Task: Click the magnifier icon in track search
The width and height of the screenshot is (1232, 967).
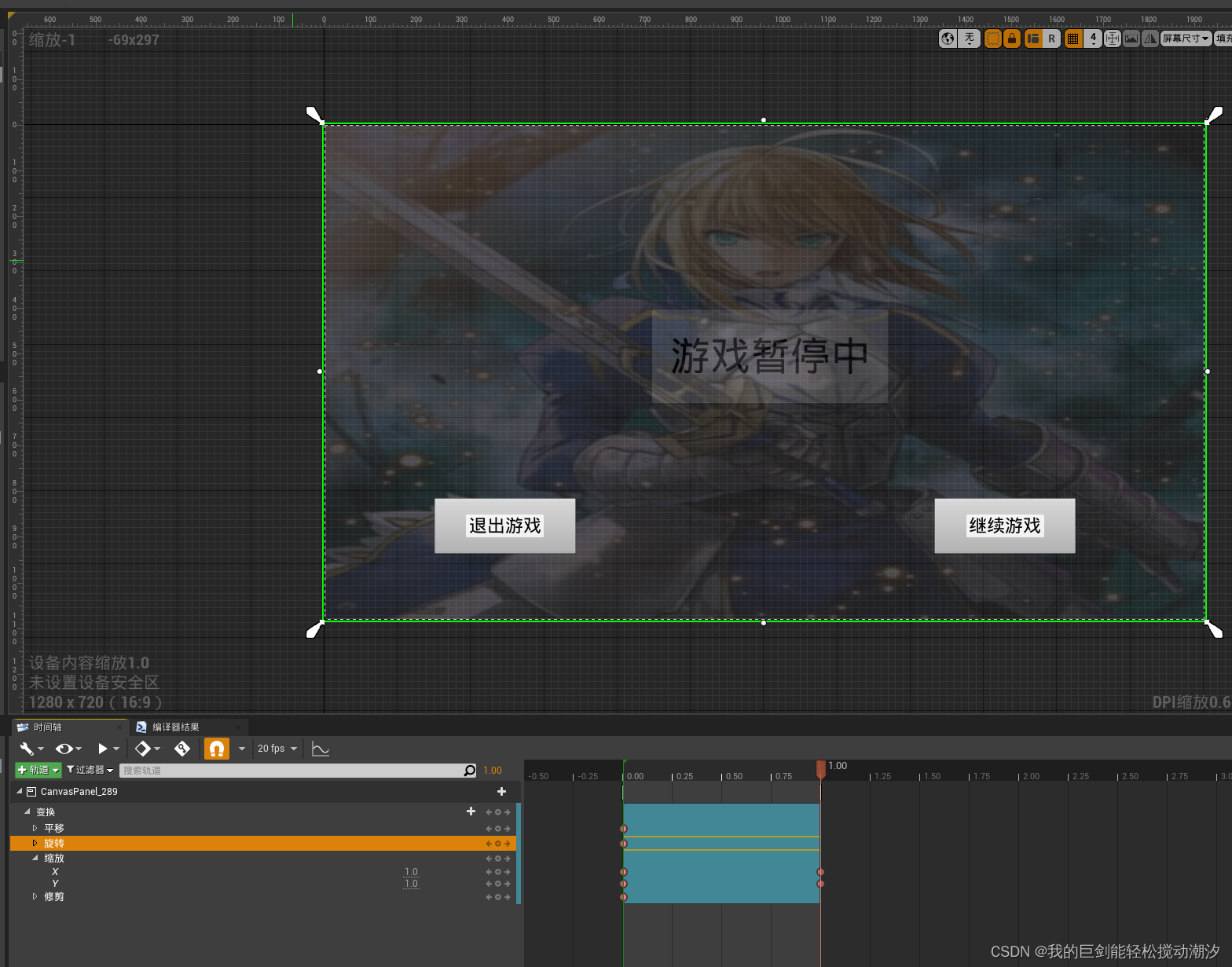Action: 470,771
